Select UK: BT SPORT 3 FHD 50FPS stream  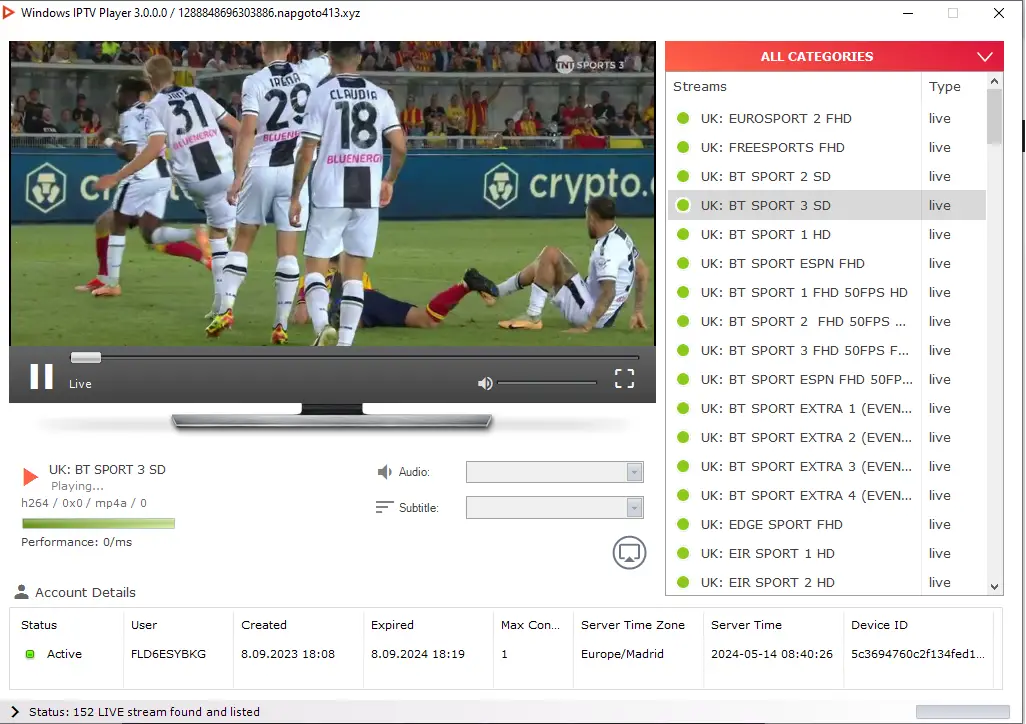tap(826, 350)
